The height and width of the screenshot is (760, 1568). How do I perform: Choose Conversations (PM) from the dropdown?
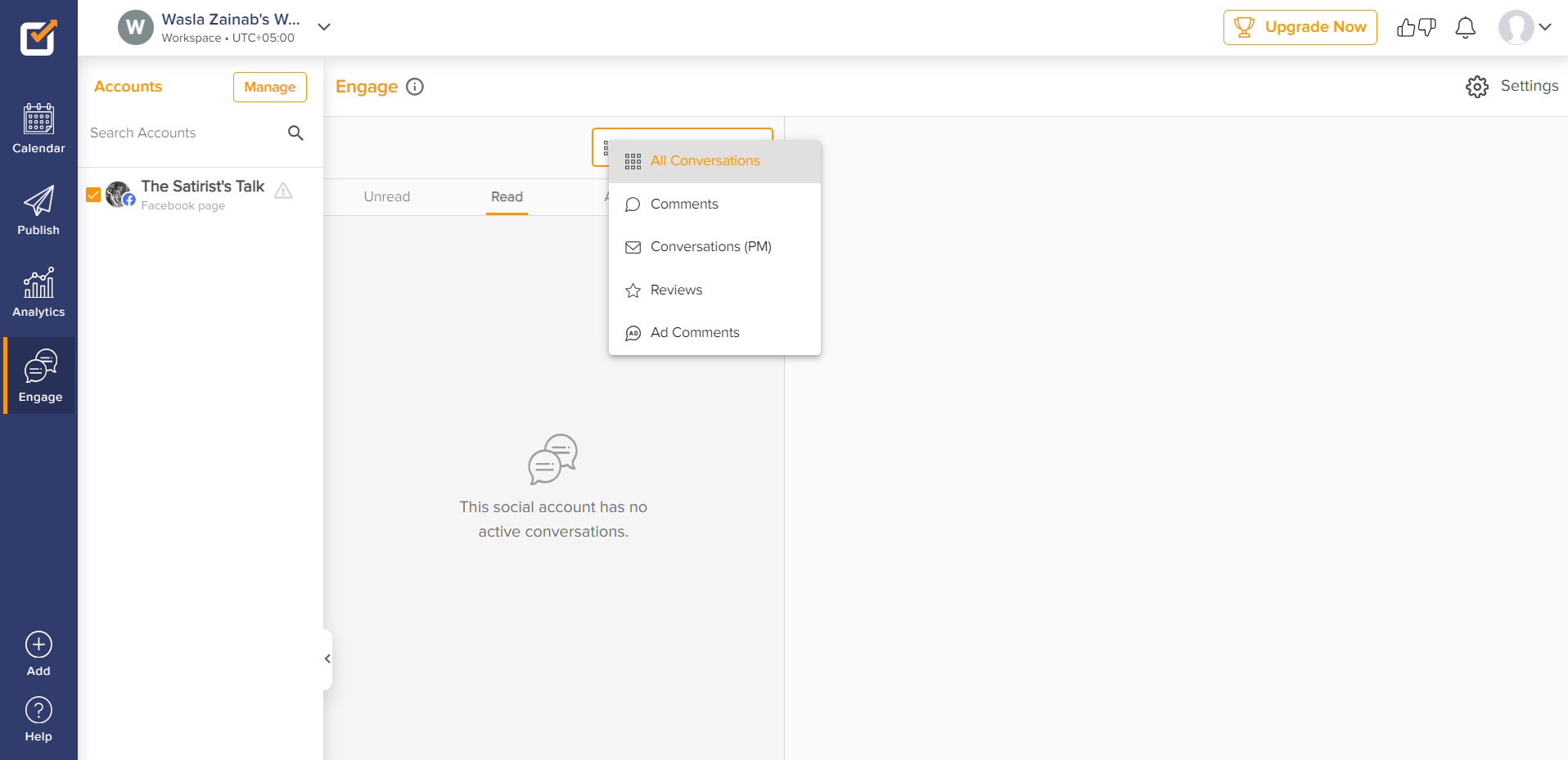click(x=710, y=247)
